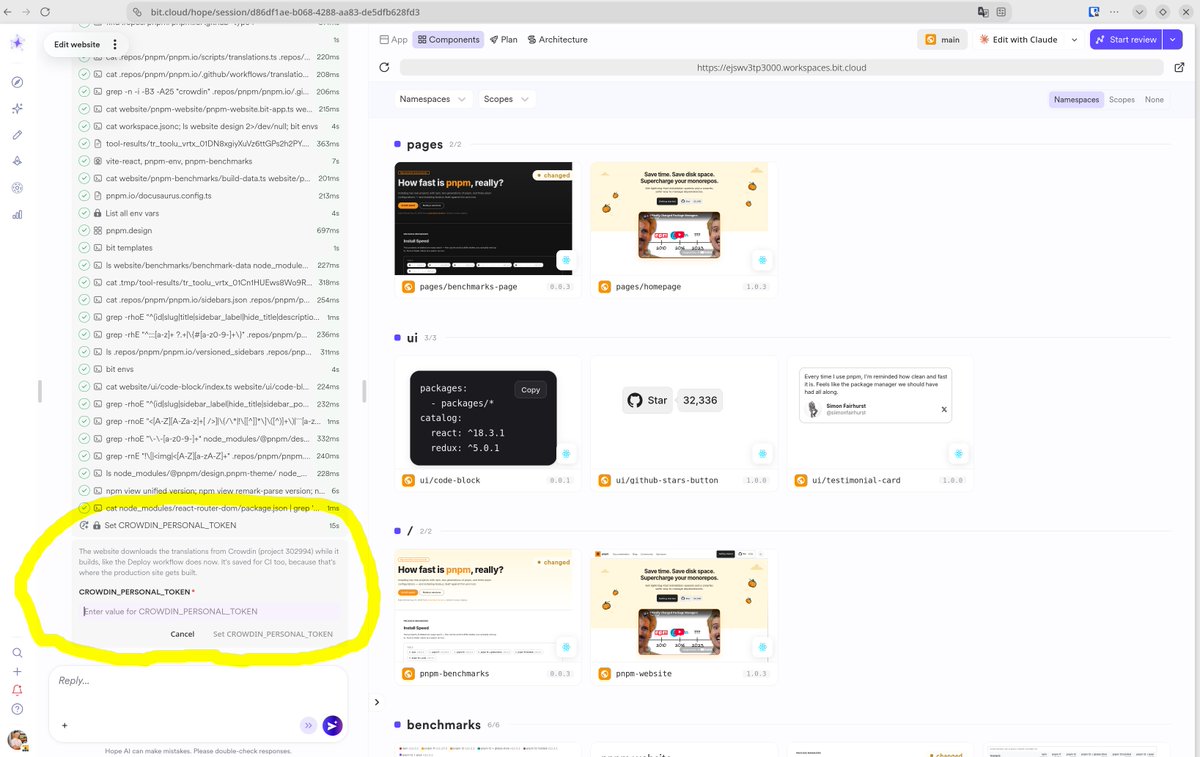Switch to the Components tab
Viewport: 1200px width, 757px height.
(448, 40)
